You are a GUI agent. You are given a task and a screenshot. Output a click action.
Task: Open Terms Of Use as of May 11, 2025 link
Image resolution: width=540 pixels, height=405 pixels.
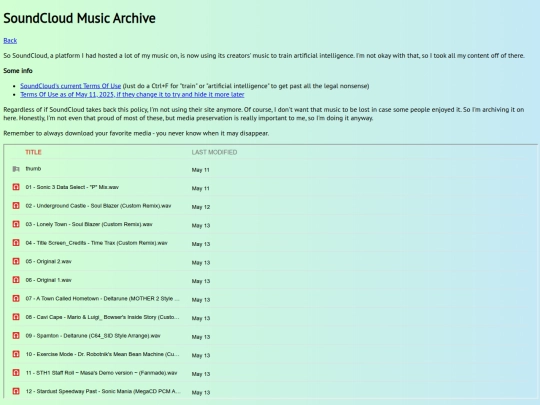[x=132, y=94]
